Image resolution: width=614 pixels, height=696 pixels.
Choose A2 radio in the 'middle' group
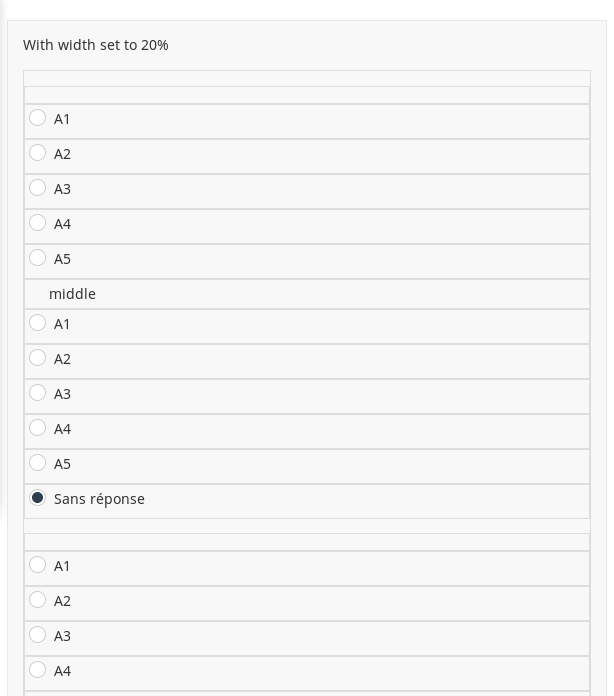pos(38,358)
